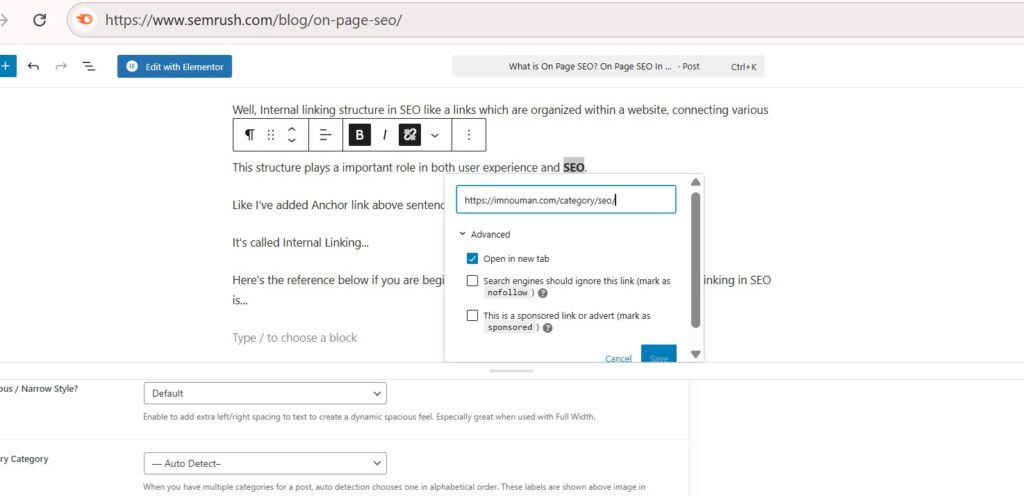Open the document overview list icon
This screenshot has height=496, width=1024.
coord(88,67)
